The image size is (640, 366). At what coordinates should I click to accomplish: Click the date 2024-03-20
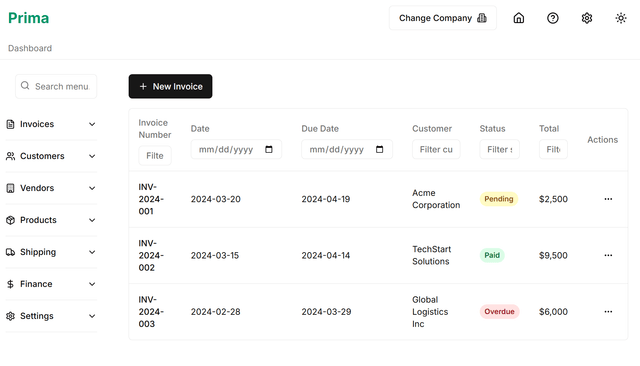click(216, 199)
